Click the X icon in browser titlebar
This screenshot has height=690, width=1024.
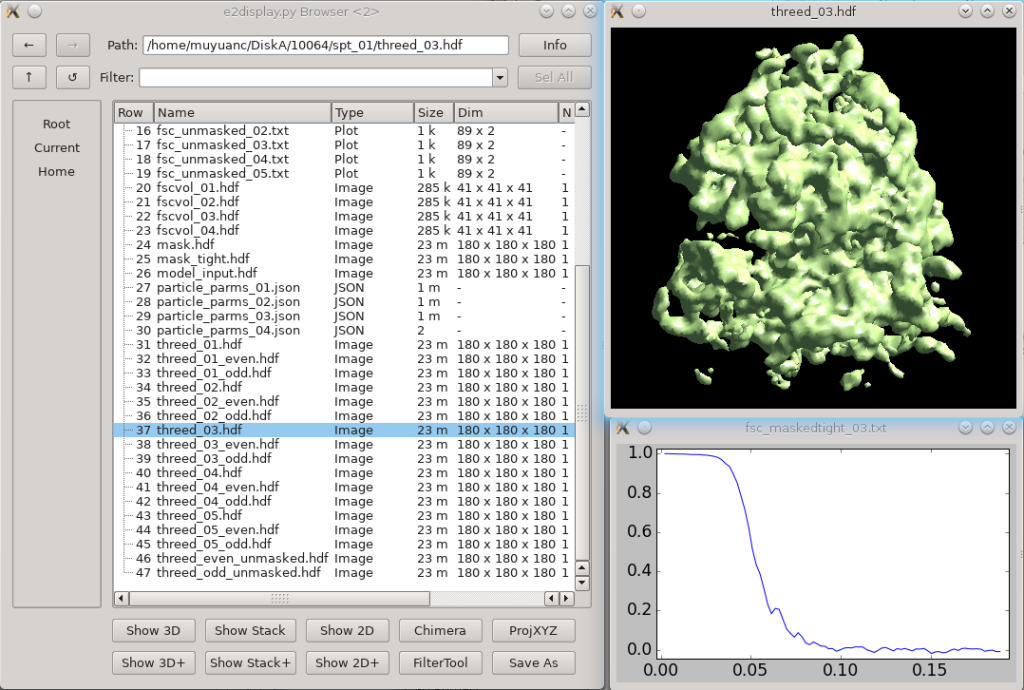[13, 11]
